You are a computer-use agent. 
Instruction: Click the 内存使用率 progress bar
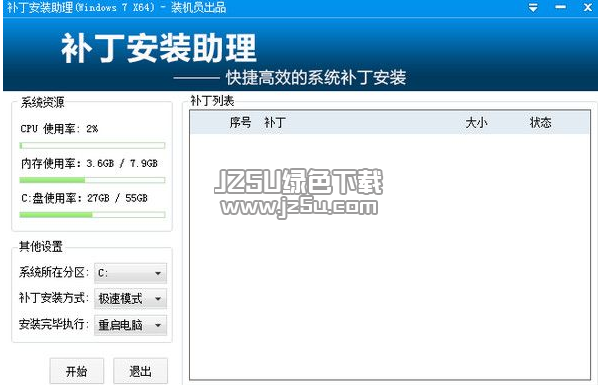pyautogui.click(x=92, y=180)
